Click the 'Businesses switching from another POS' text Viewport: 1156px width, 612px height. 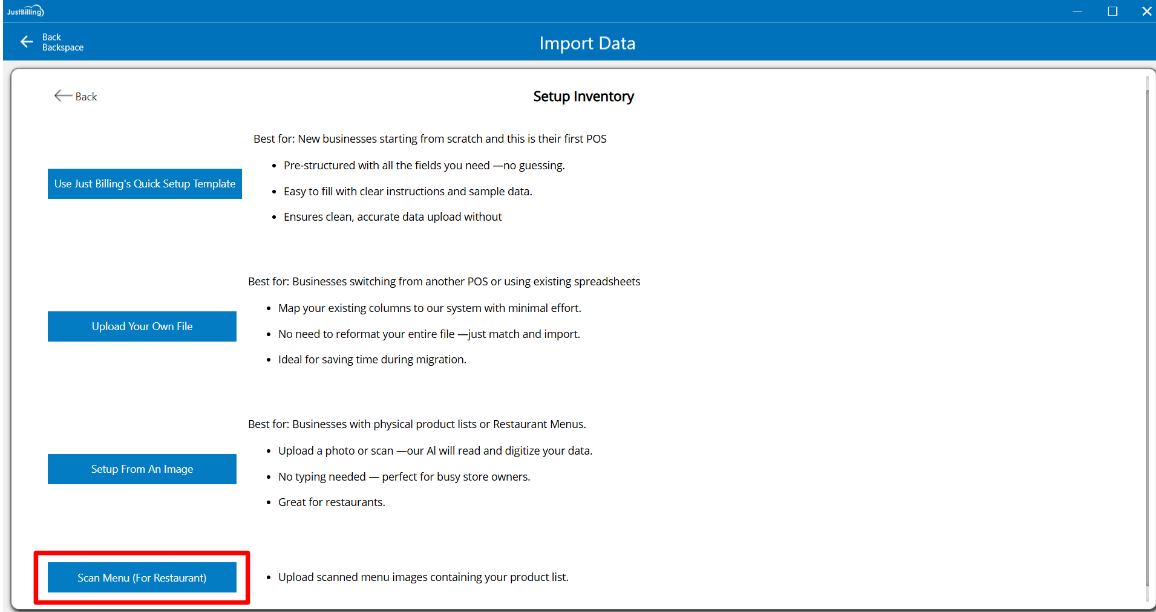coord(444,281)
